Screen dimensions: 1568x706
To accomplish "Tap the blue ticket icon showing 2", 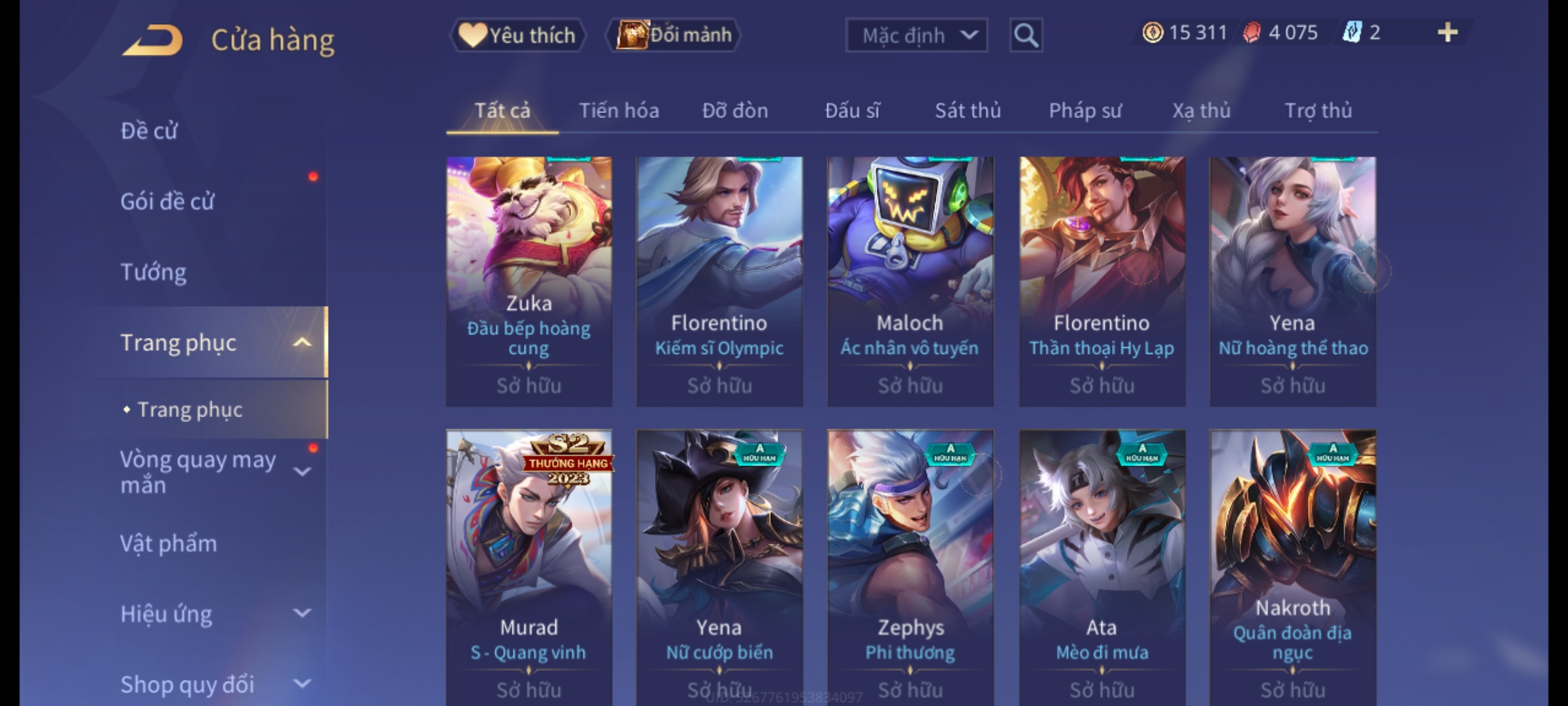I will pyautogui.click(x=1351, y=33).
